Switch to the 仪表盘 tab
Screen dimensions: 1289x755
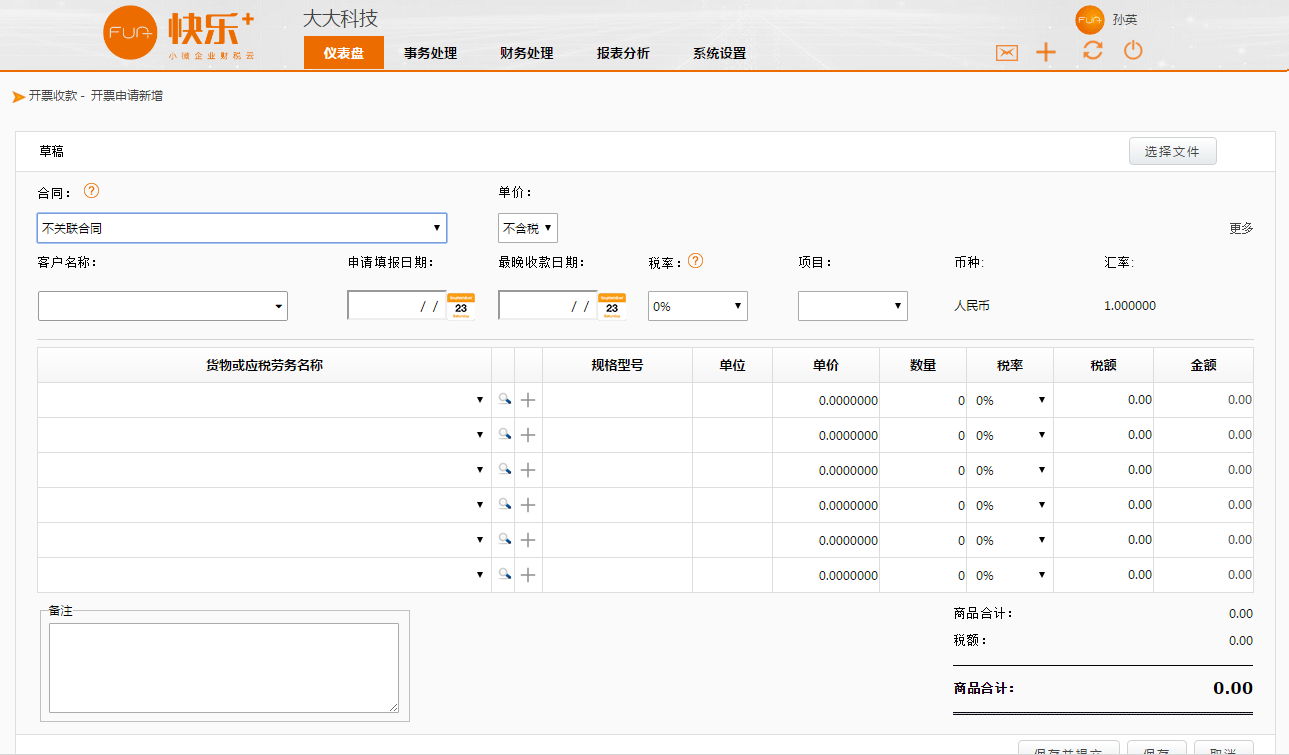[344, 53]
